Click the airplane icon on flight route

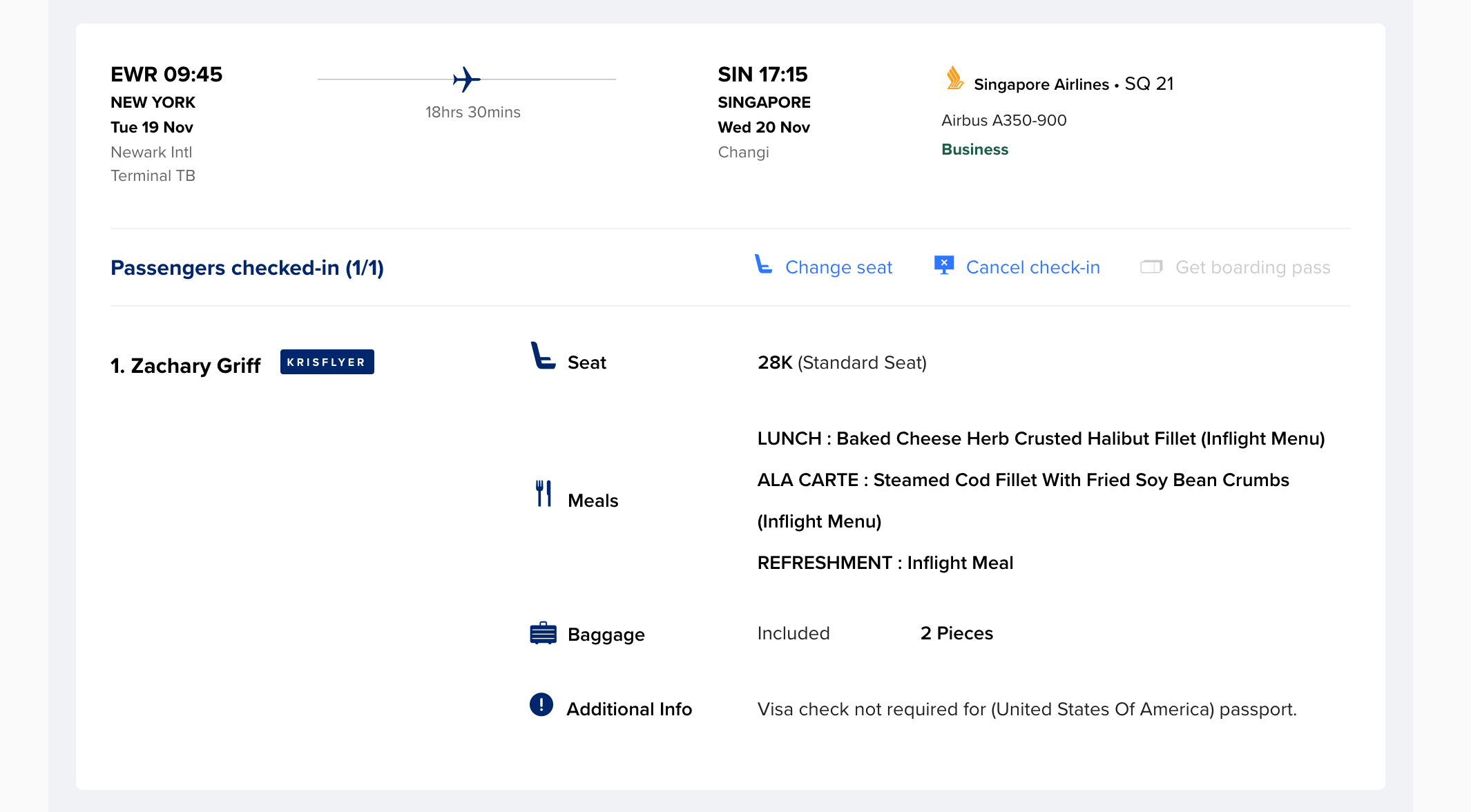point(466,79)
